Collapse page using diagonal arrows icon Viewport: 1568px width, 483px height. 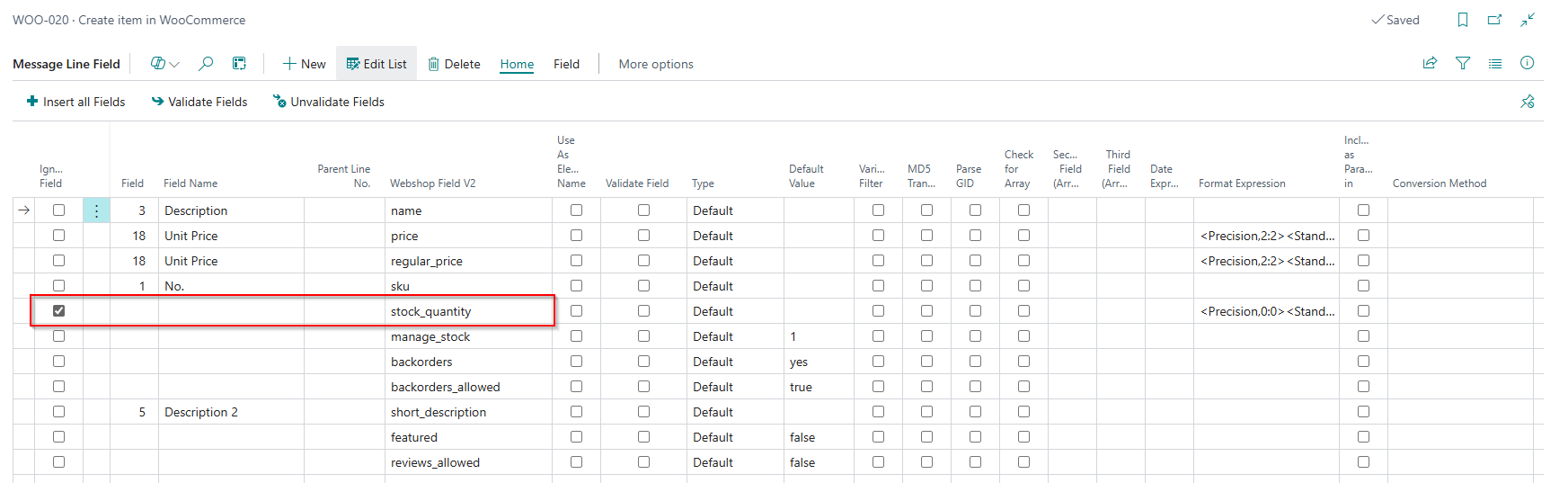click(x=1528, y=20)
